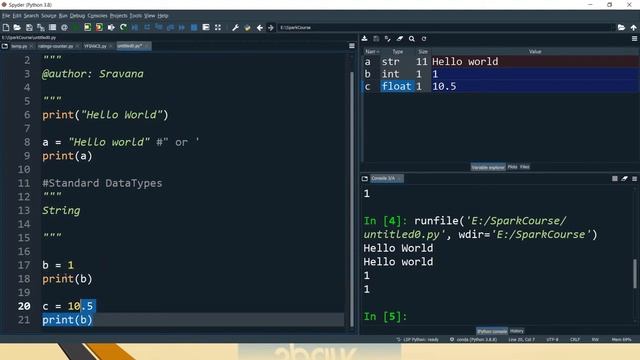Browse tabs icon in editor tab bar
Image resolution: width=640 pixels, height=360 pixels.
(5, 46)
